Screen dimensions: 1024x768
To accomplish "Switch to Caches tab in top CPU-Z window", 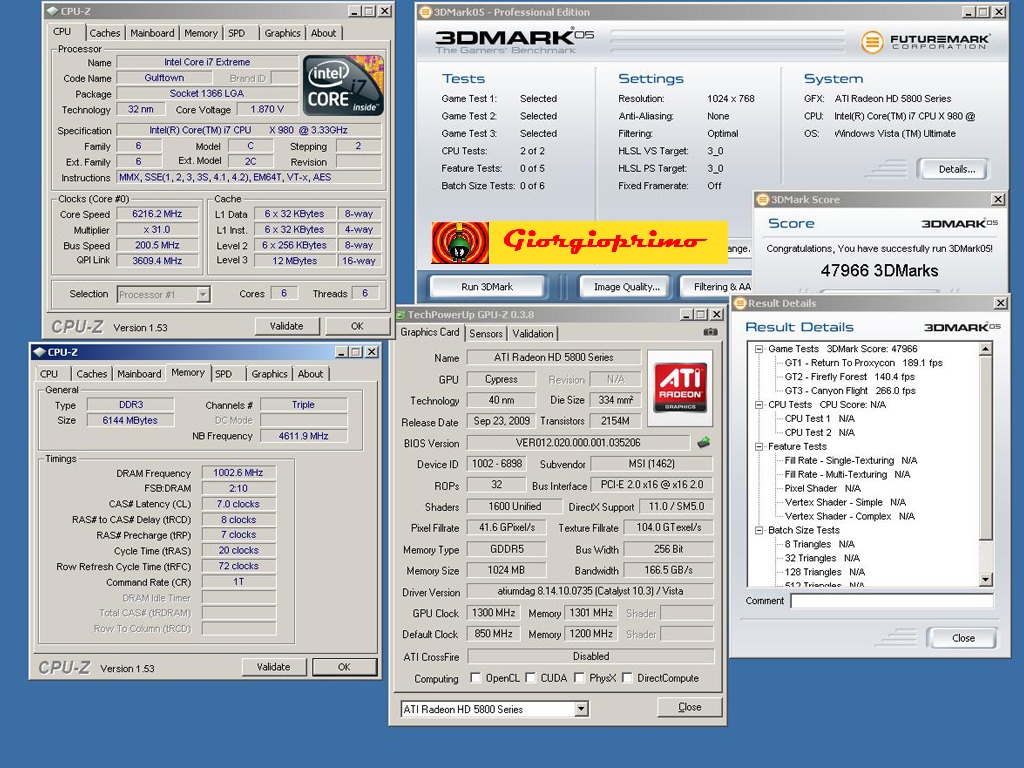I will pos(105,33).
